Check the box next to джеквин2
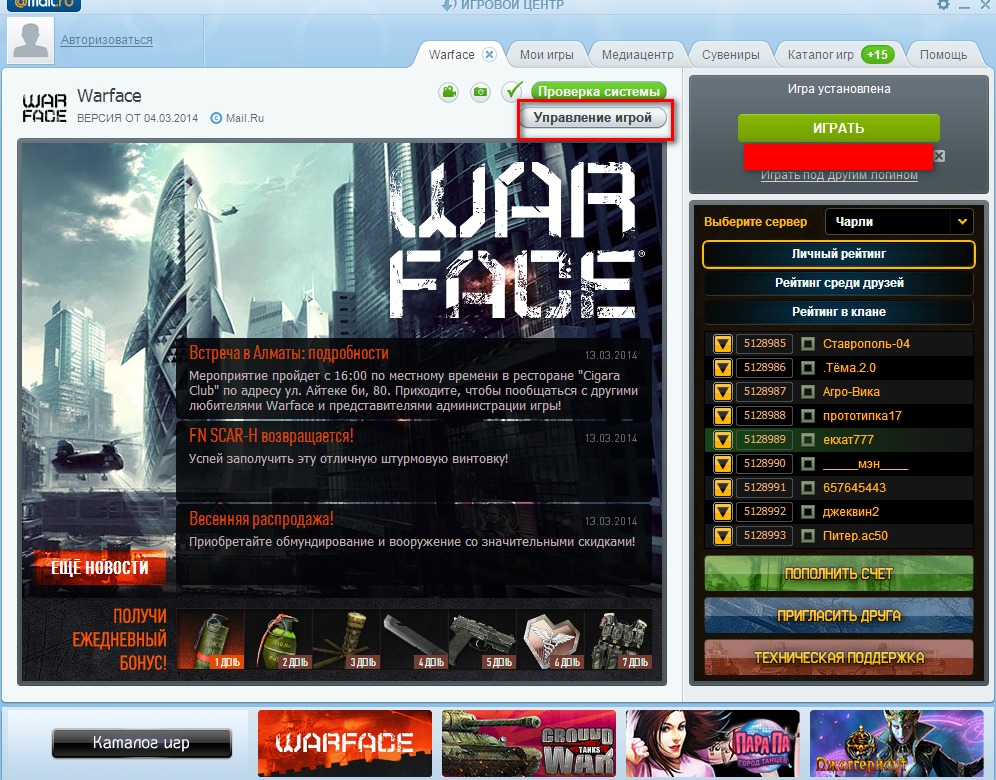 click(808, 512)
